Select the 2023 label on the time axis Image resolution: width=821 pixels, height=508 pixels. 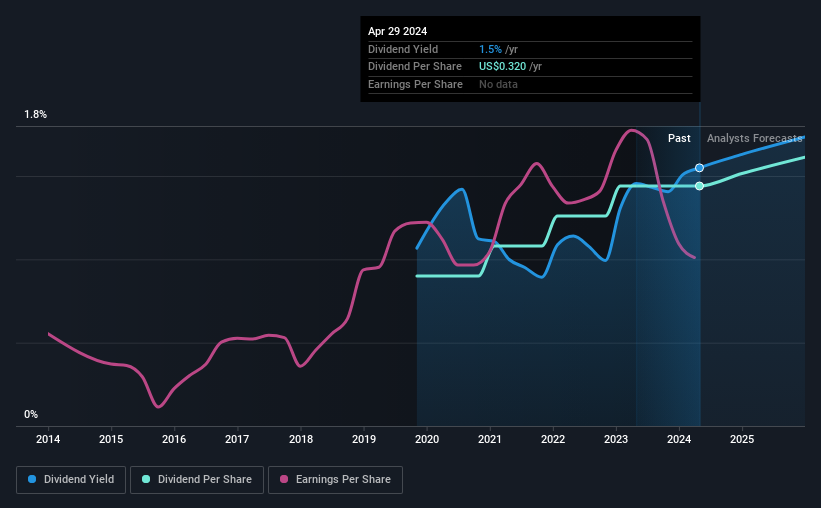(616, 439)
